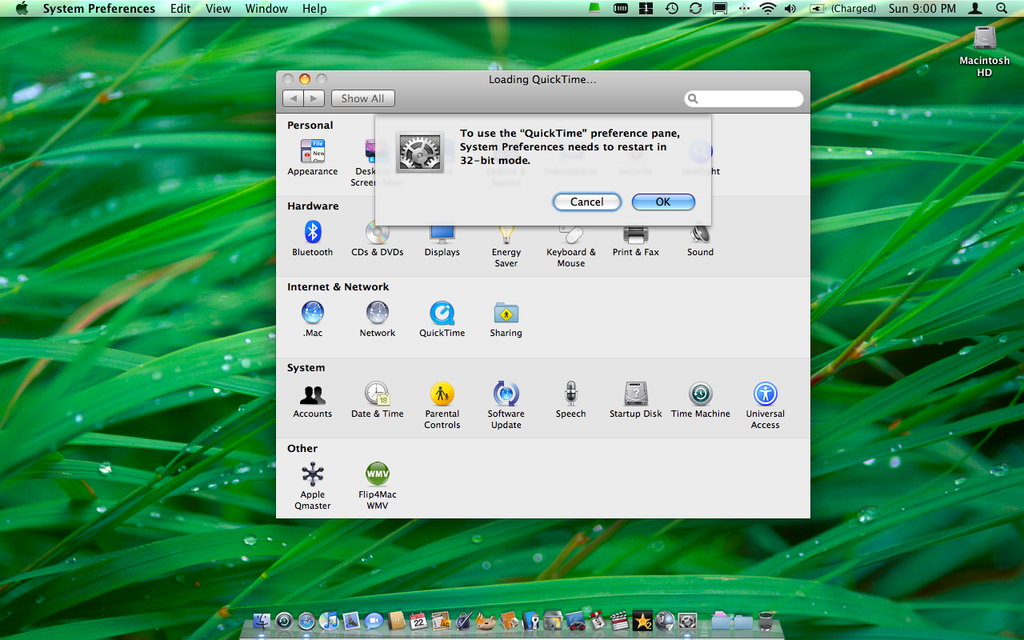
Task: Open the Edit menu
Action: (180, 8)
